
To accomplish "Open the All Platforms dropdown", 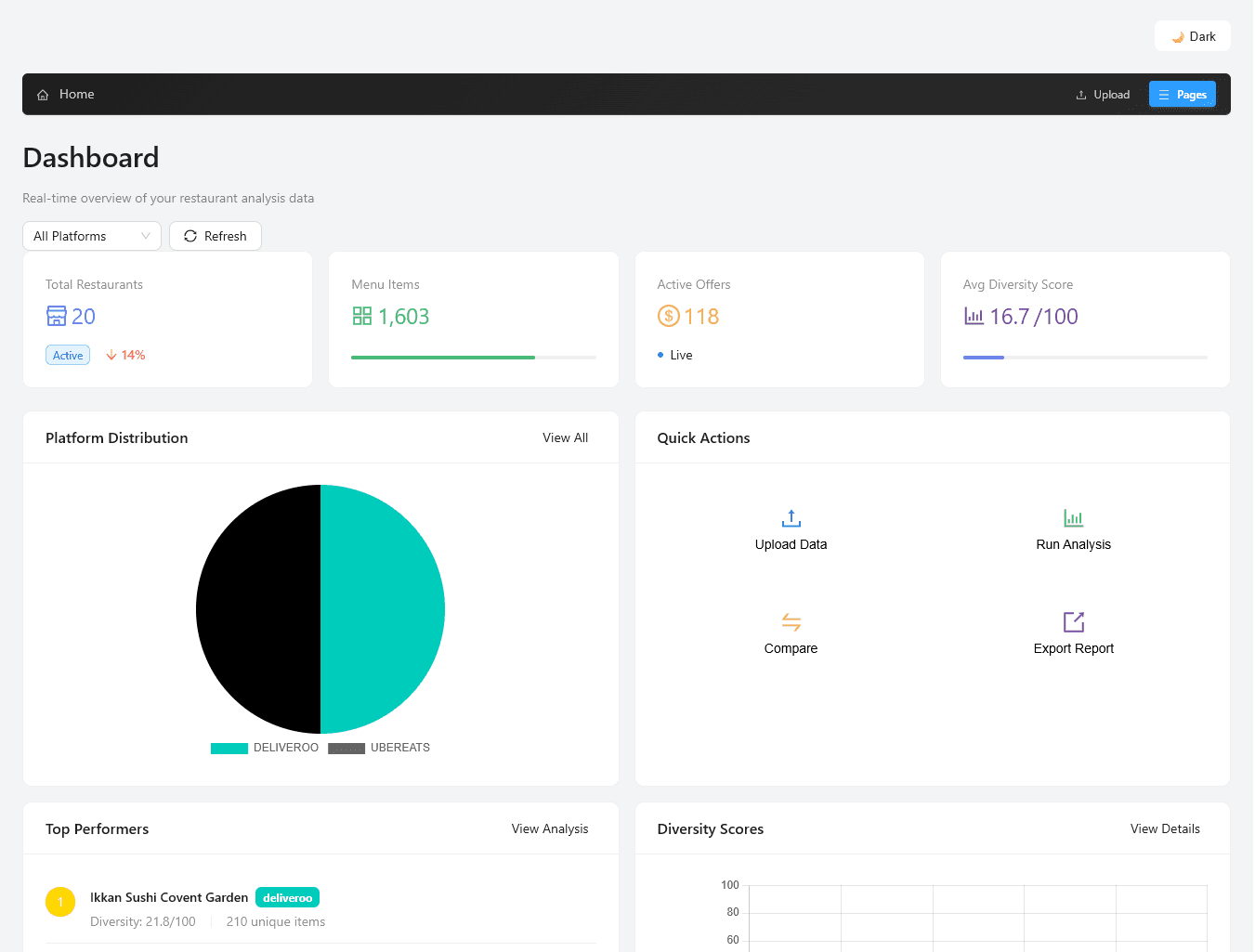I will click(x=91, y=236).
